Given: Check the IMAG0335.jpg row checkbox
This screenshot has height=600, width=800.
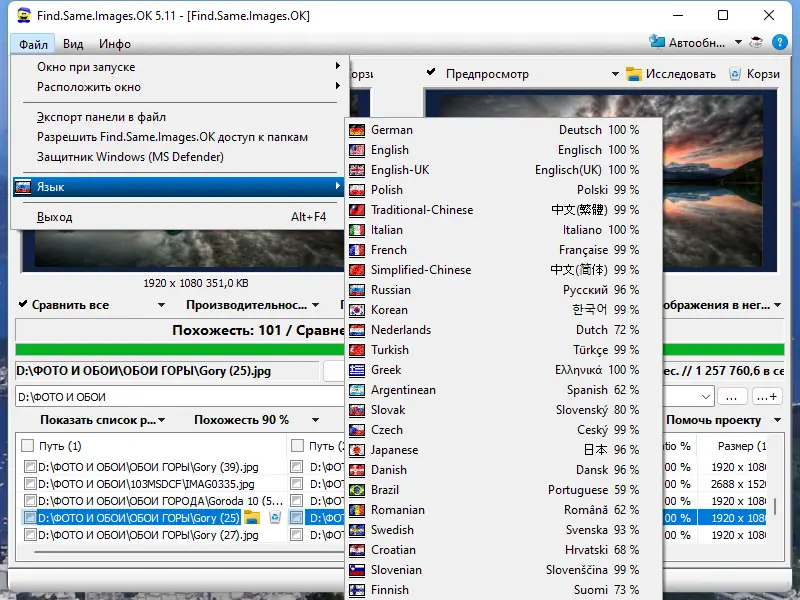Looking at the screenshot, I should click(x=30, y=483).
